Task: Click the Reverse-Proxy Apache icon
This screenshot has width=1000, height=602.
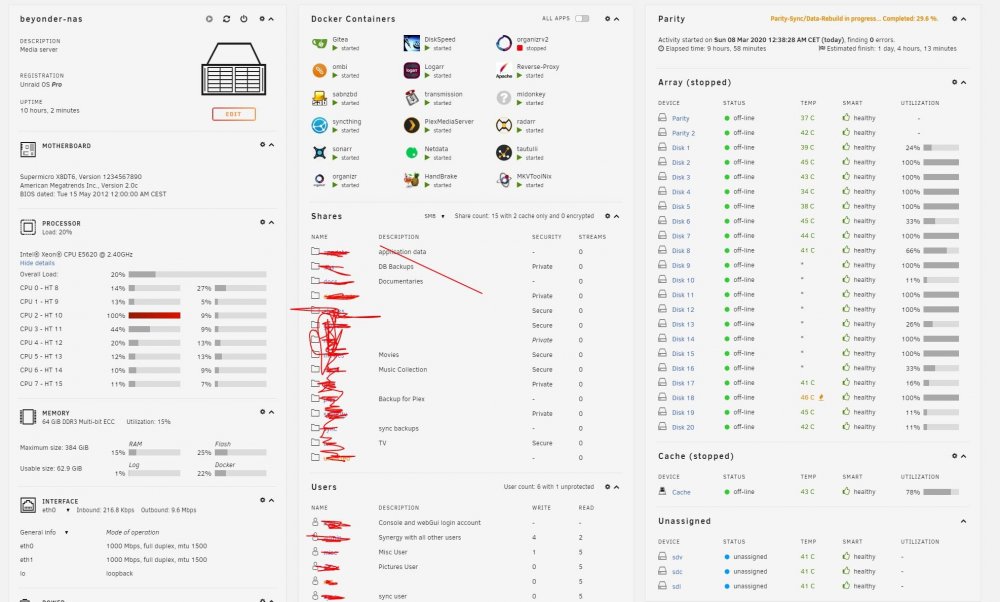Action: pyautogui.click(x=504, y=71)
